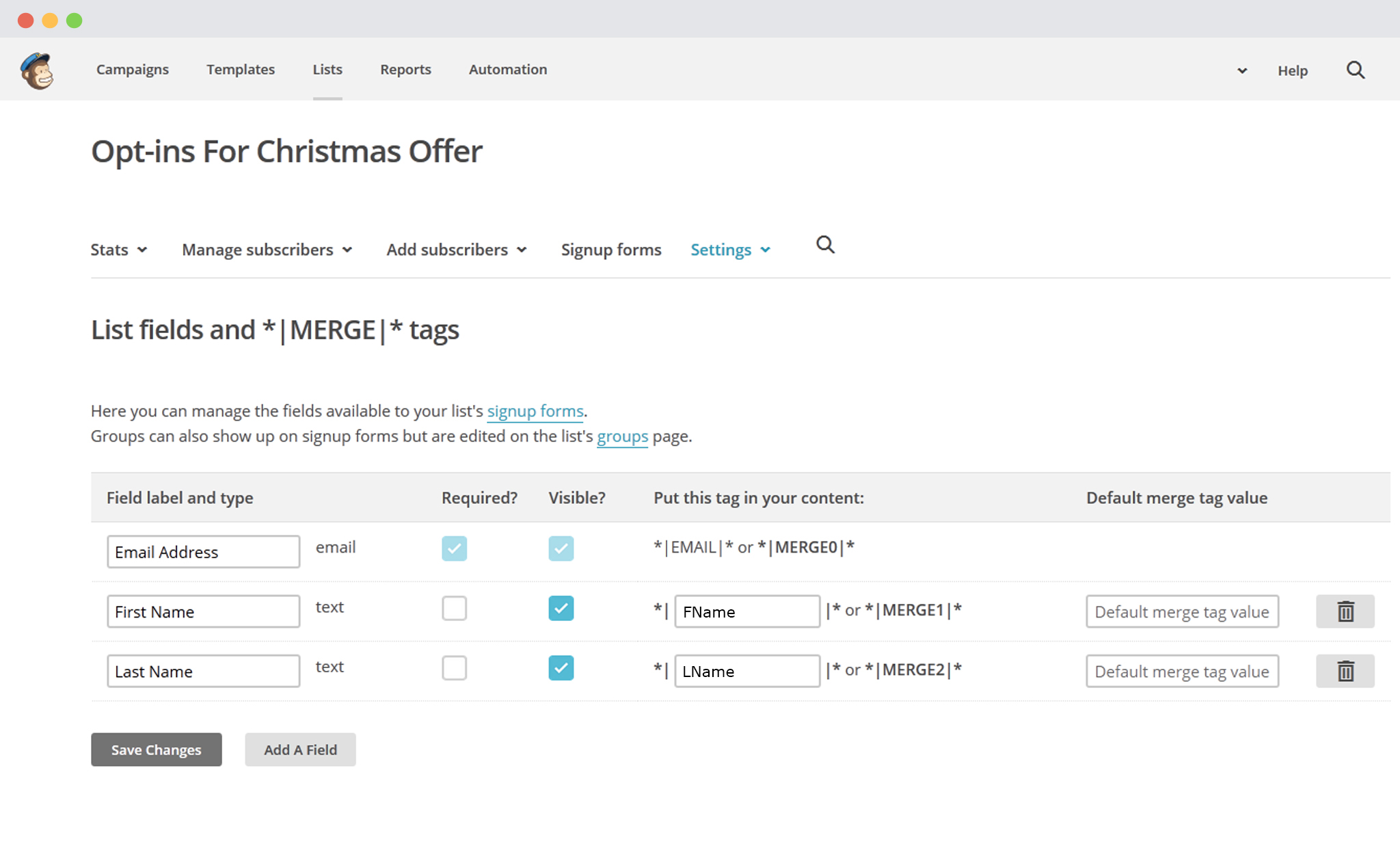Edit the Email Address field label
1400x861 pixels.
pos(204,552)
